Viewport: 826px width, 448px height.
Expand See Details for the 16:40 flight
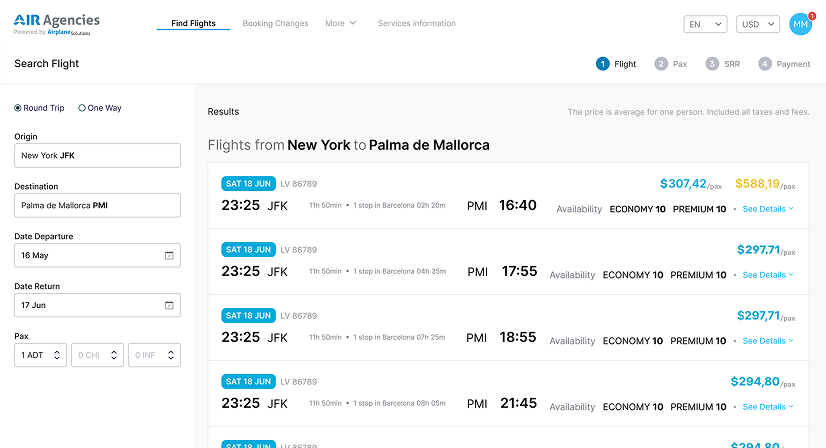click(x=768, y=209)
